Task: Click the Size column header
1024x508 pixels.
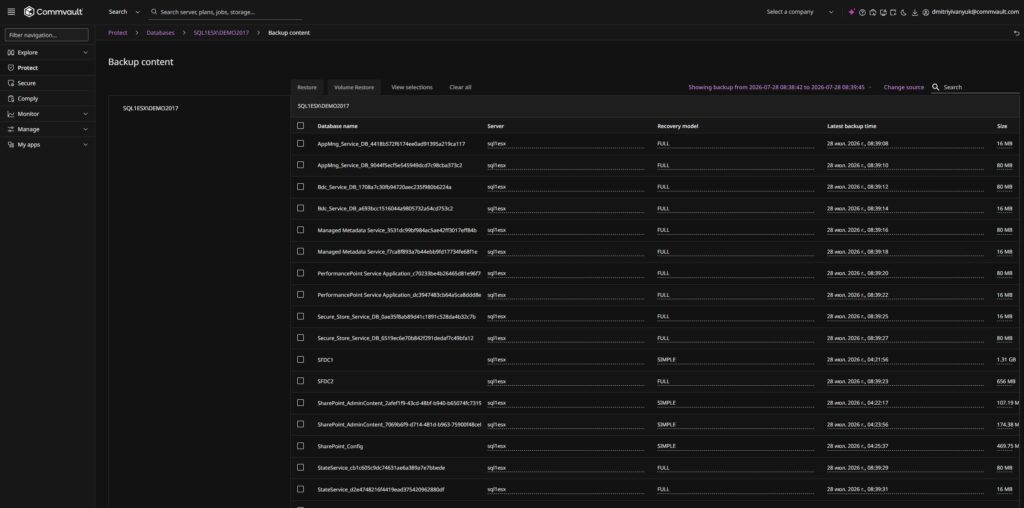Action: point(1002,126)
